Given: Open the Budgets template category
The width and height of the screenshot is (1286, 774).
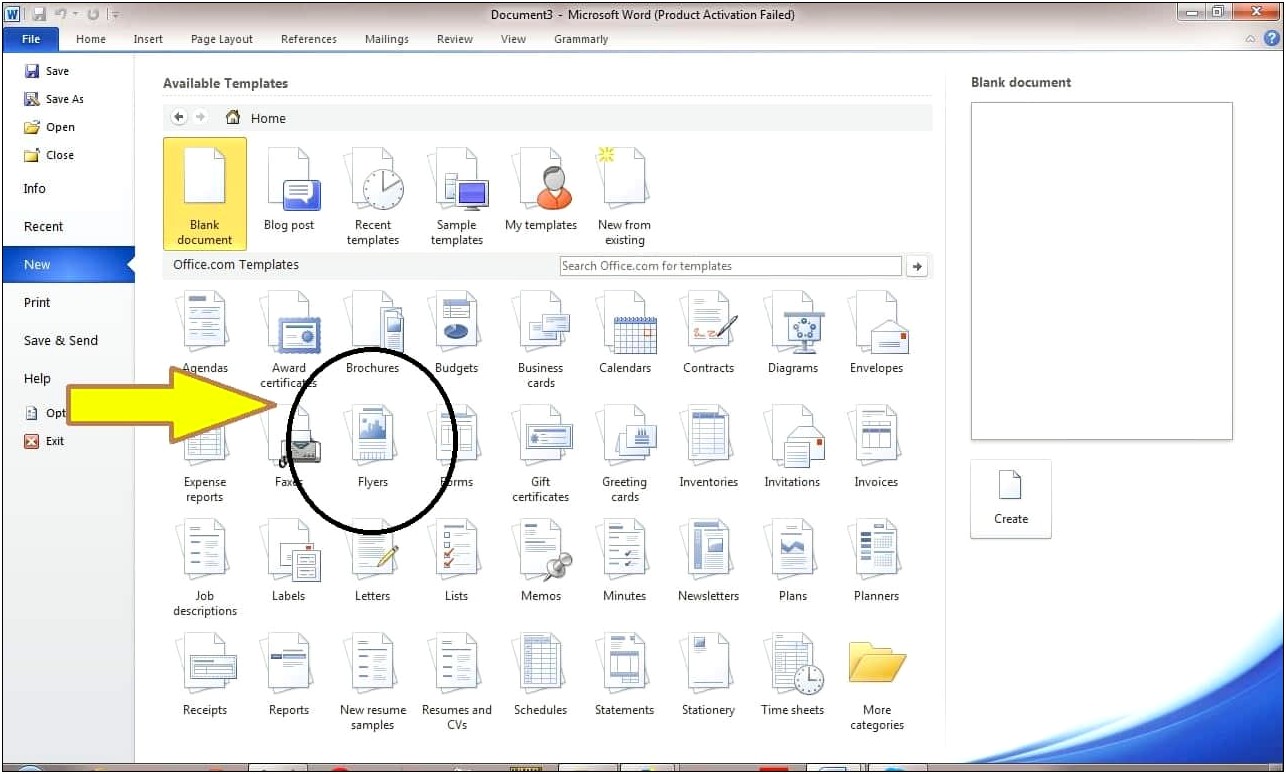Looking at the screenshot, I should pyautogui.click(x=456, y=333).
